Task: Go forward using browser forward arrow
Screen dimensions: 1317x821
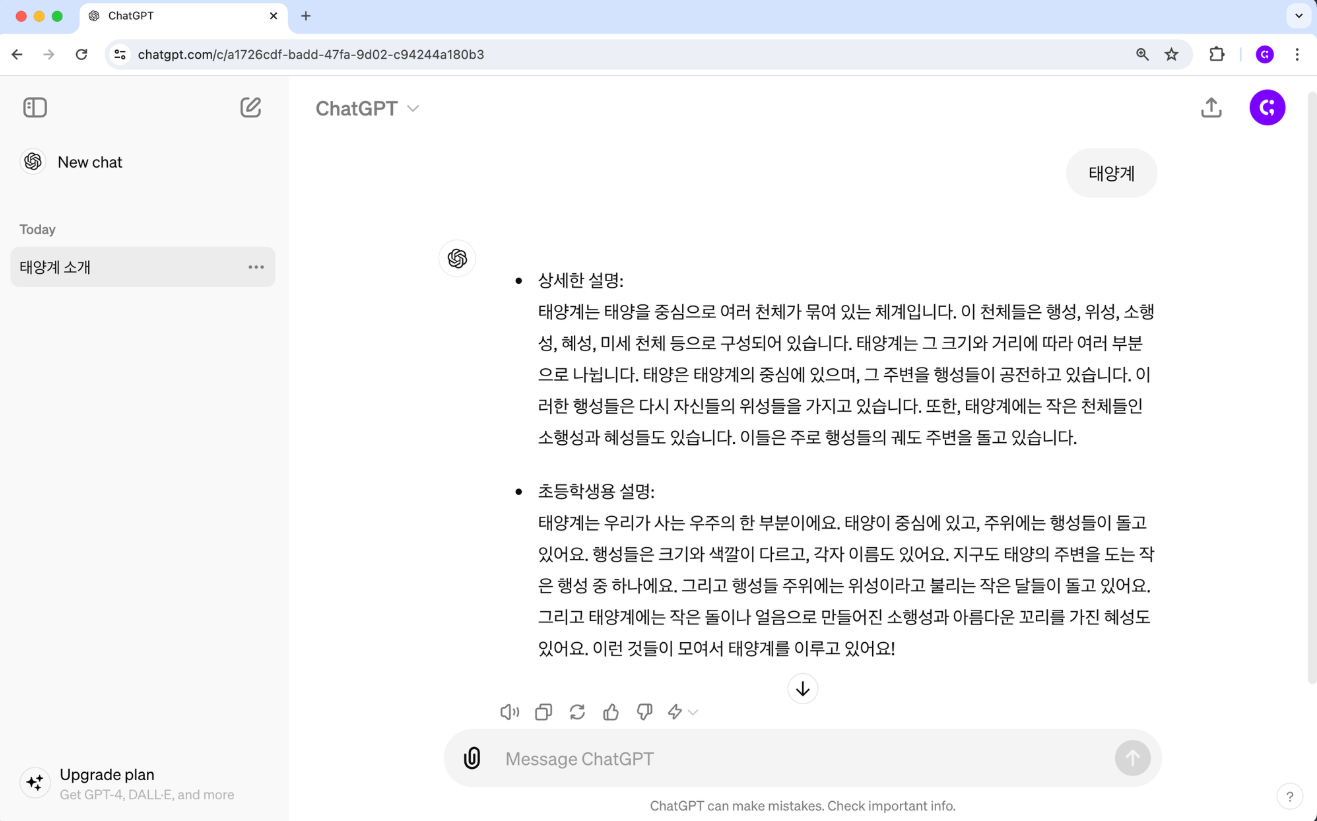Action: coord(49,55)
